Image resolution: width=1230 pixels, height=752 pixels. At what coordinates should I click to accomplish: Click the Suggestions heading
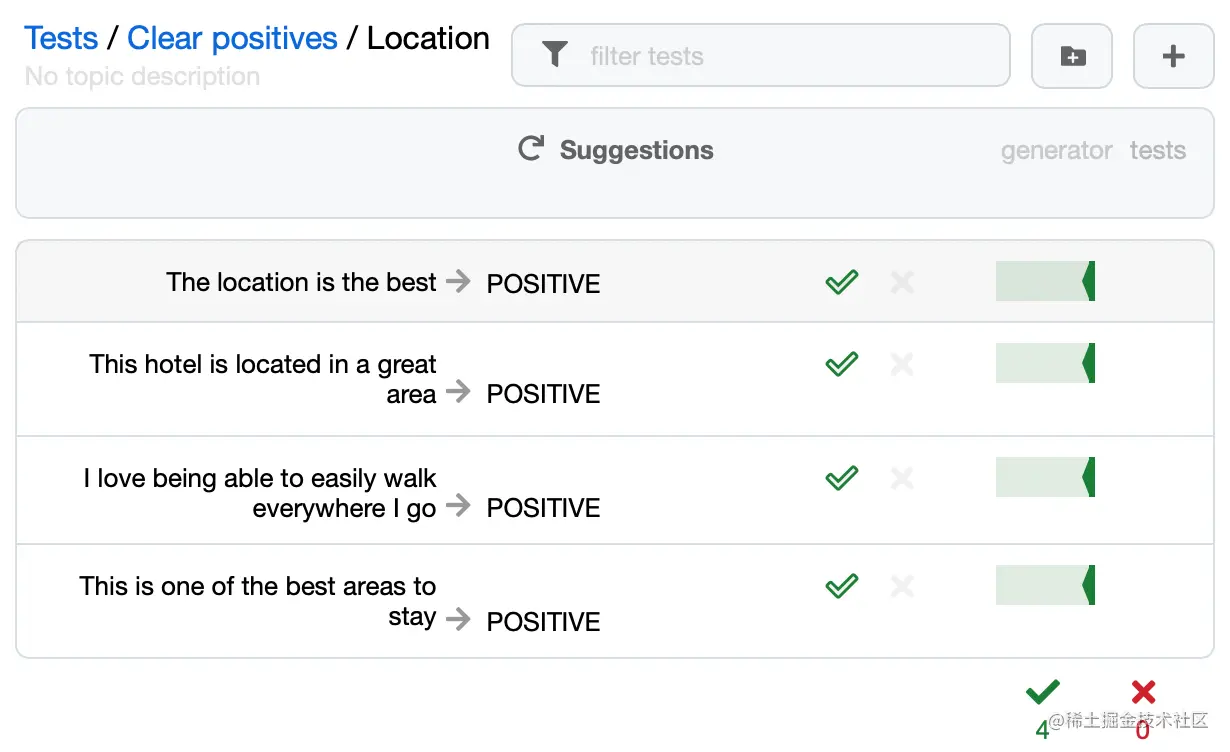(637, 150)
